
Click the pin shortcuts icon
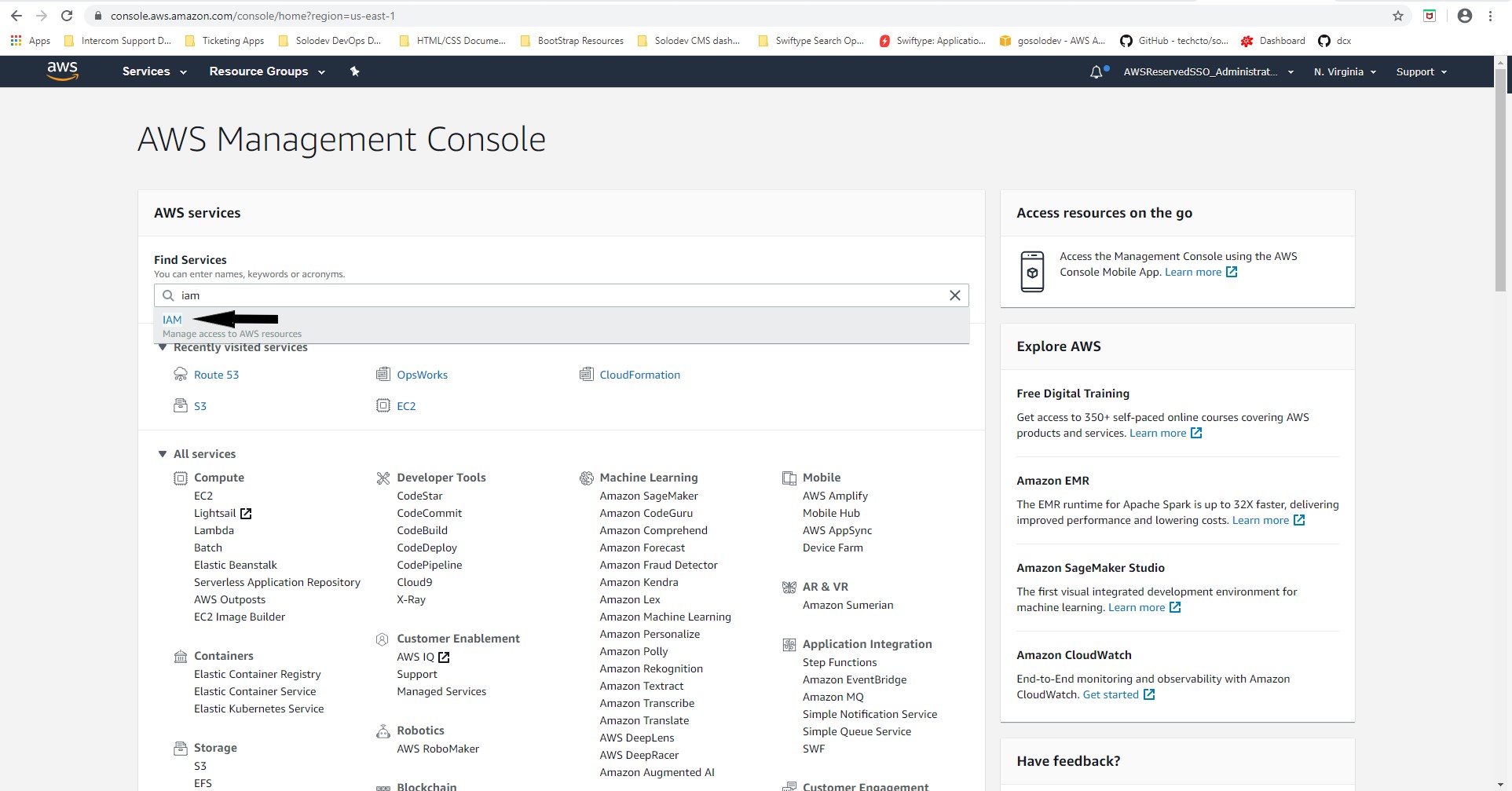click(354, 71)
